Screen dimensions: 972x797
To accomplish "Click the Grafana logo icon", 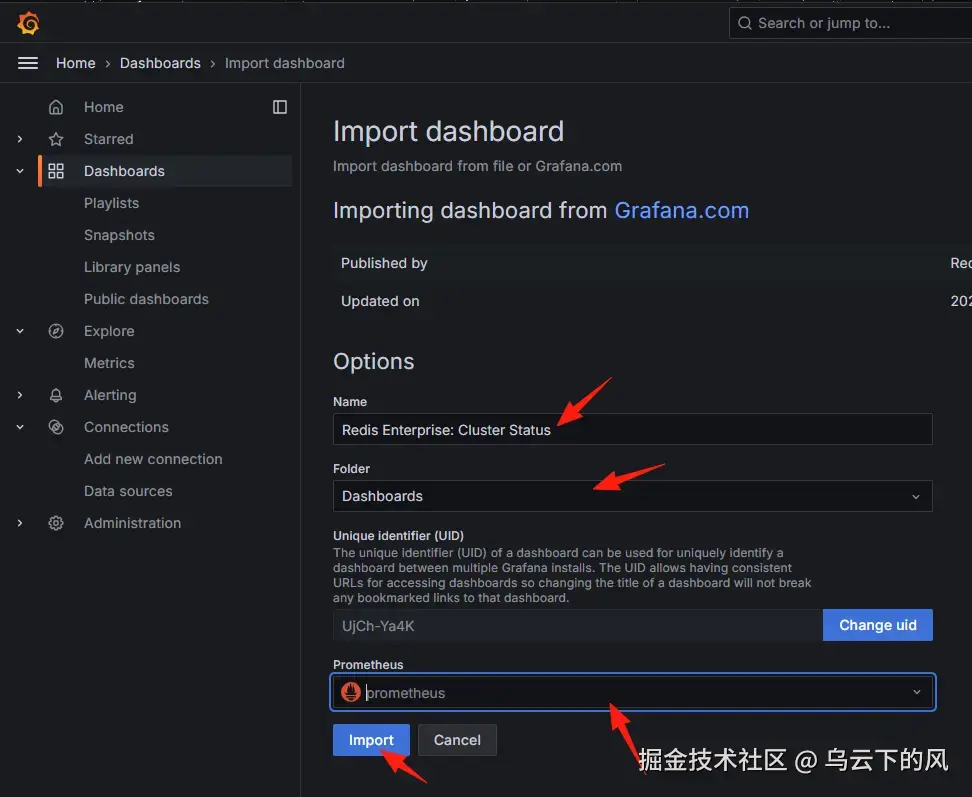I will [x=28, y=24].
